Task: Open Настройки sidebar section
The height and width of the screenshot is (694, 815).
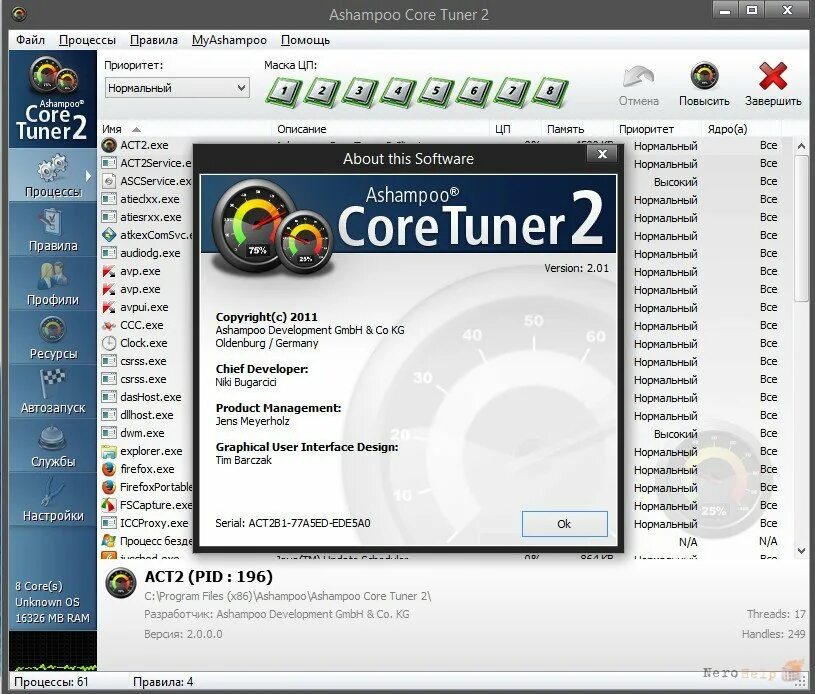Action: 52,500
